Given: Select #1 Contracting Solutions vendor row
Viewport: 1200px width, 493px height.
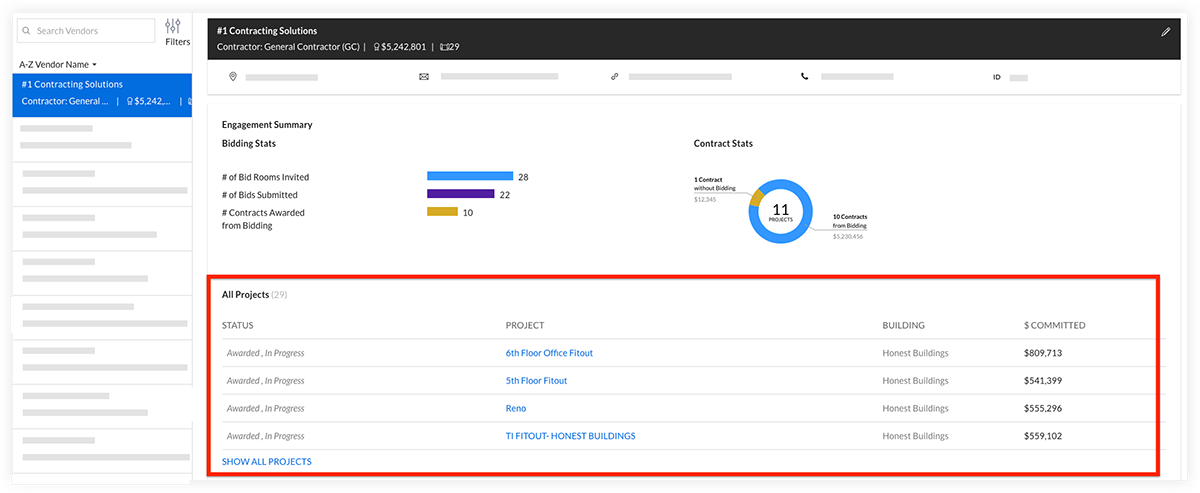Looking at the screenshot, I should click(101, 93).
